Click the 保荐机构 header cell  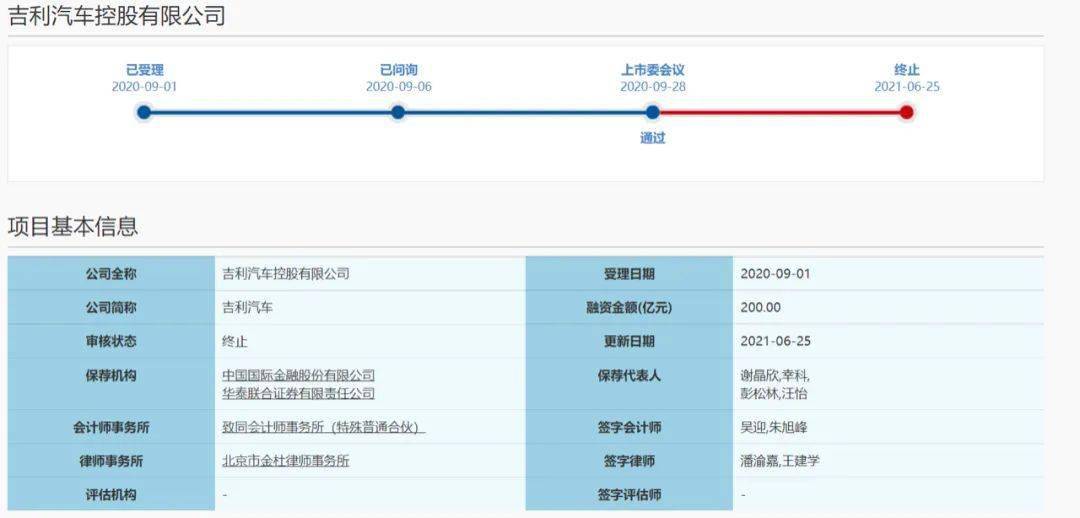point(111,384)
